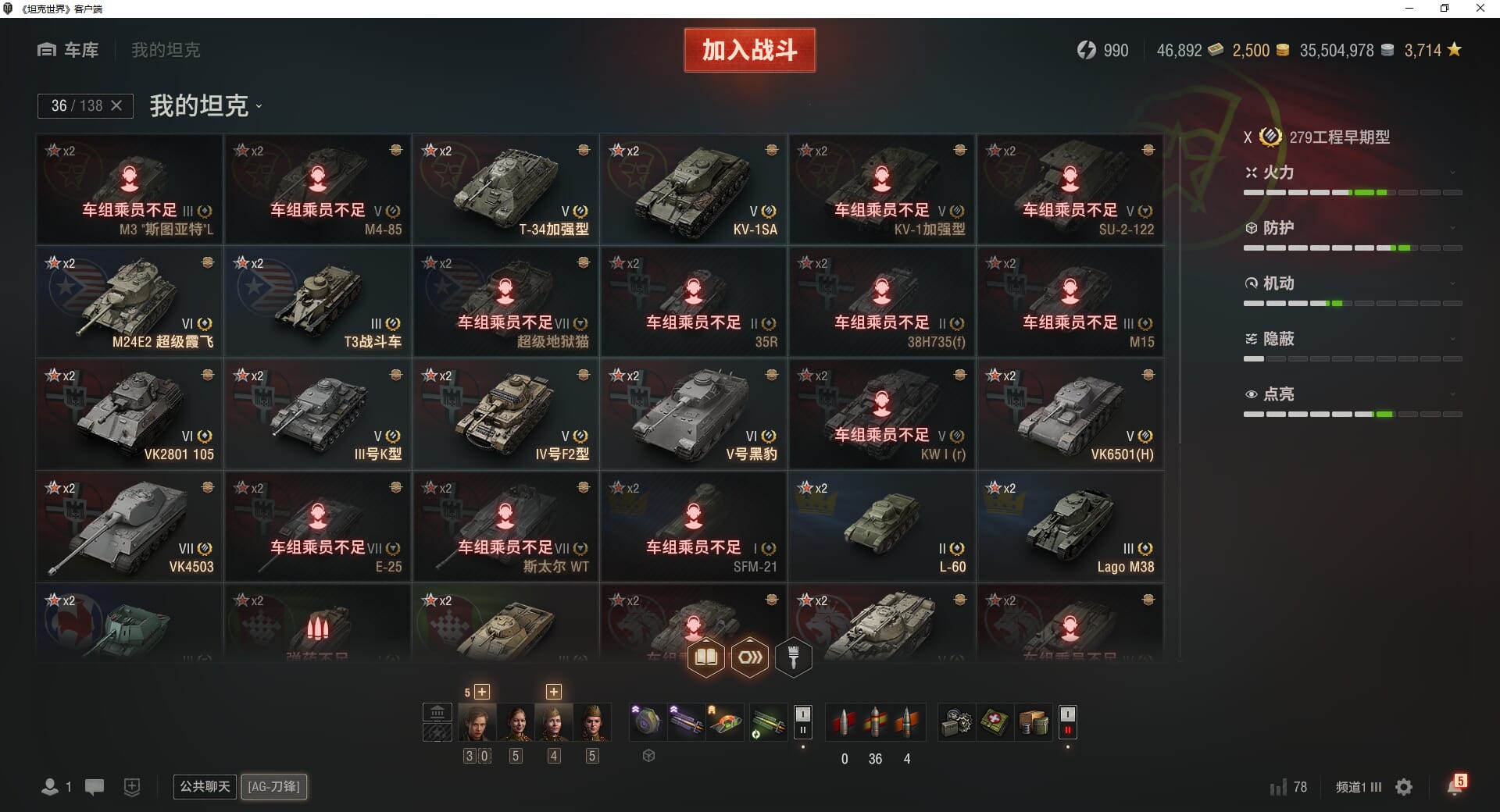Open the first aid kit consumable slot
This screenshot has height=812, width=1500.
pos(995,723)
